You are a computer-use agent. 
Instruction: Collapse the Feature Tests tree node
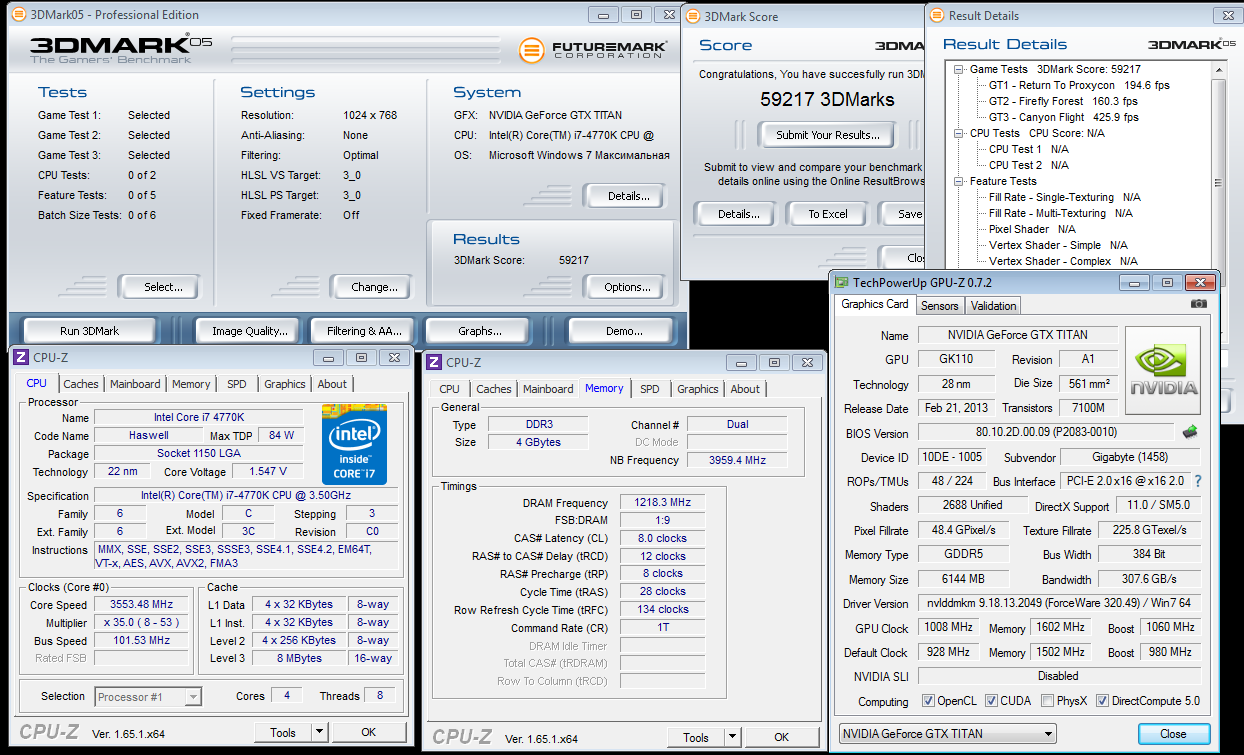959,181
